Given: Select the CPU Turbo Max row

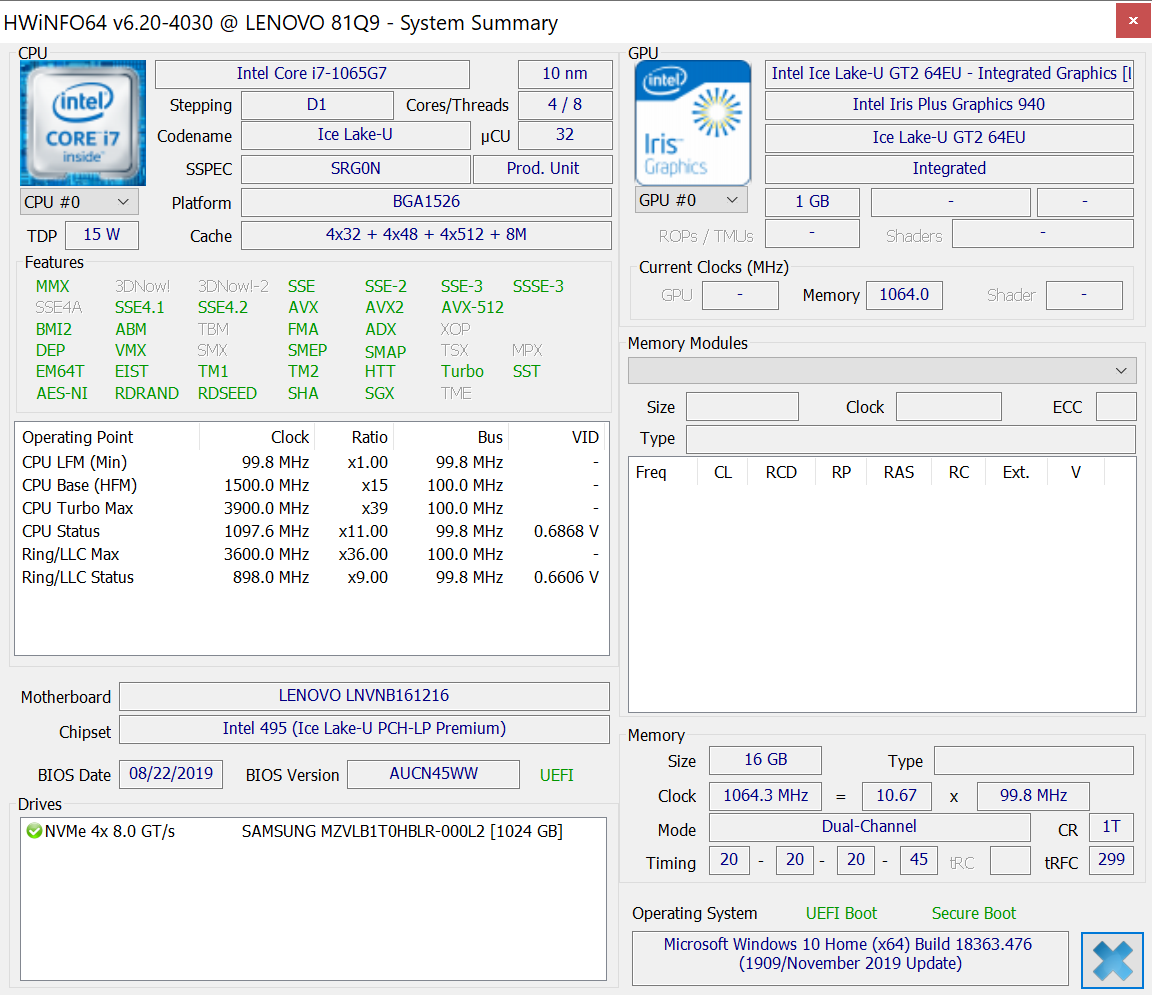Looking at the screenshot, I should coord(310,508).
